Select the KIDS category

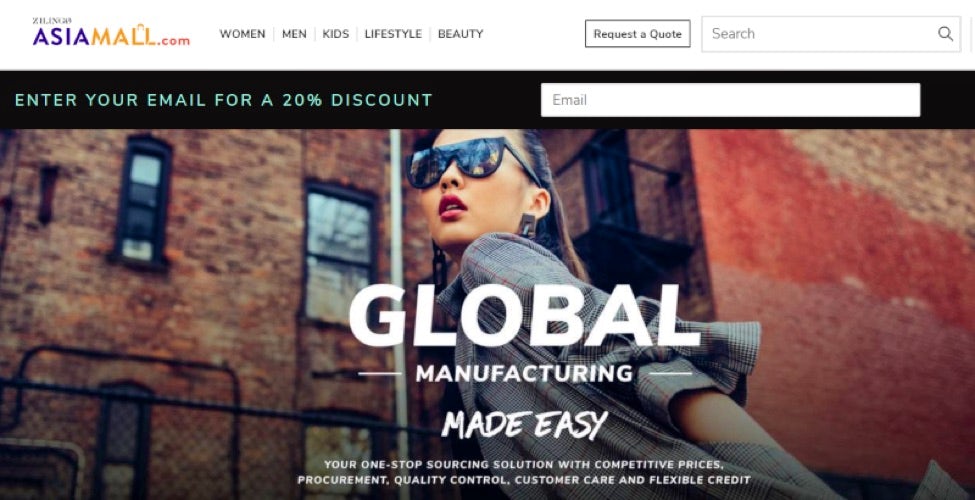tap(336, 34)
